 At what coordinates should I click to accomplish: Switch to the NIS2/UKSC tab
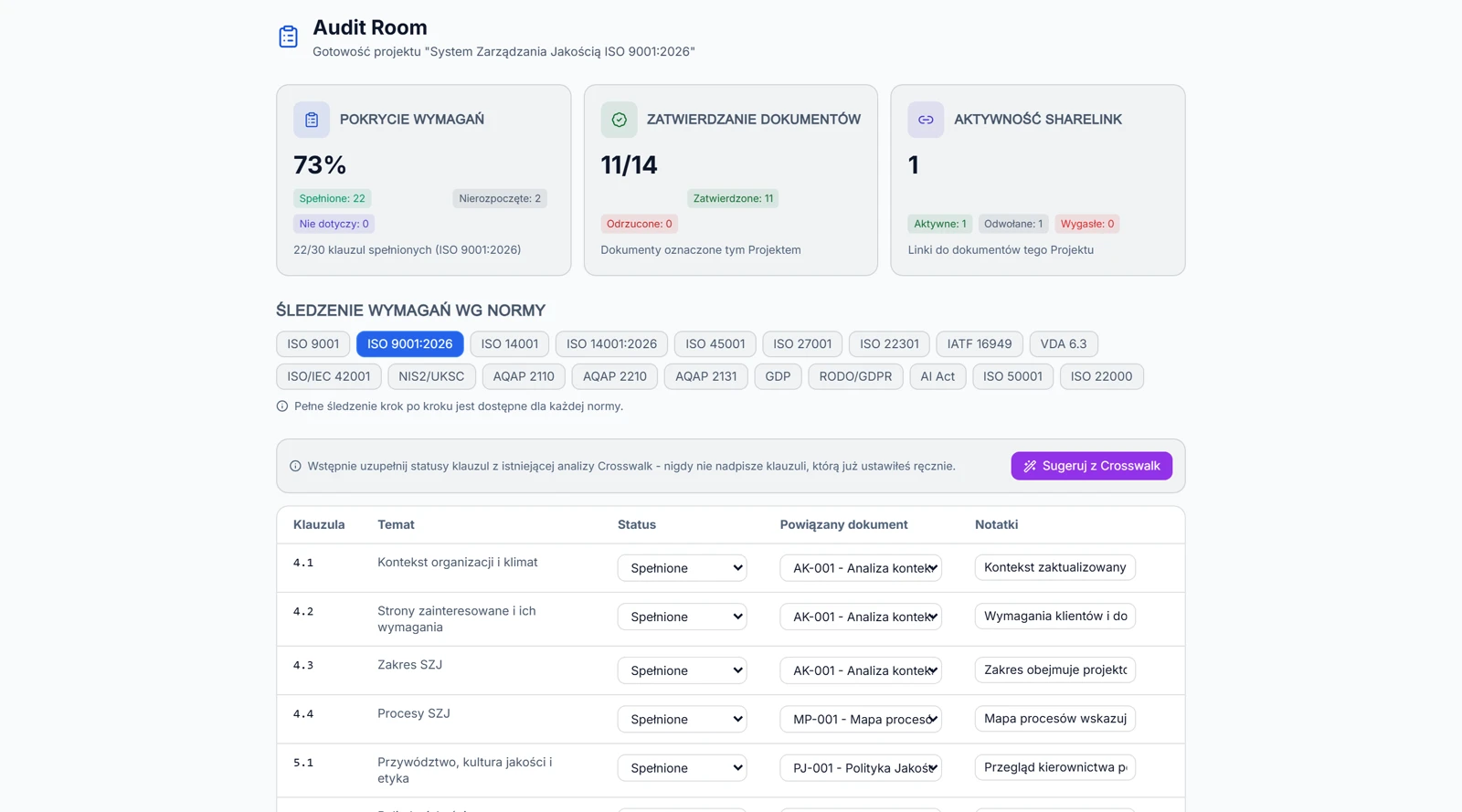(431, 376)
